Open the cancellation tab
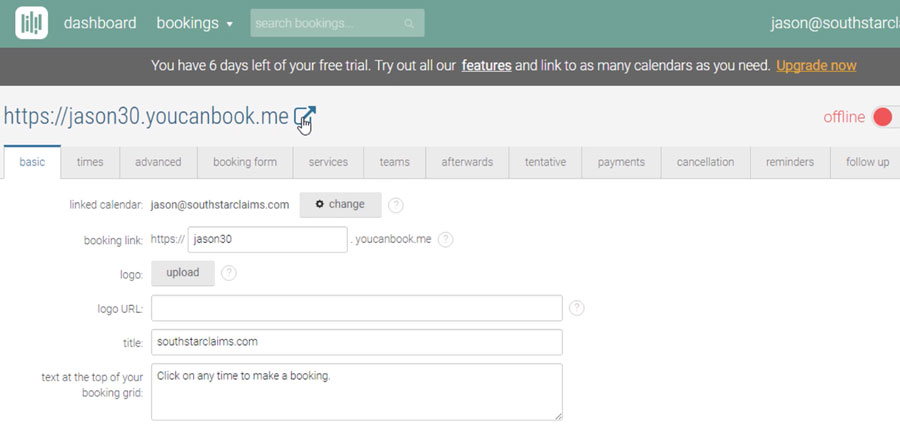Image resolution: width=900 pixels, height=433 pixels. (705, 163)
